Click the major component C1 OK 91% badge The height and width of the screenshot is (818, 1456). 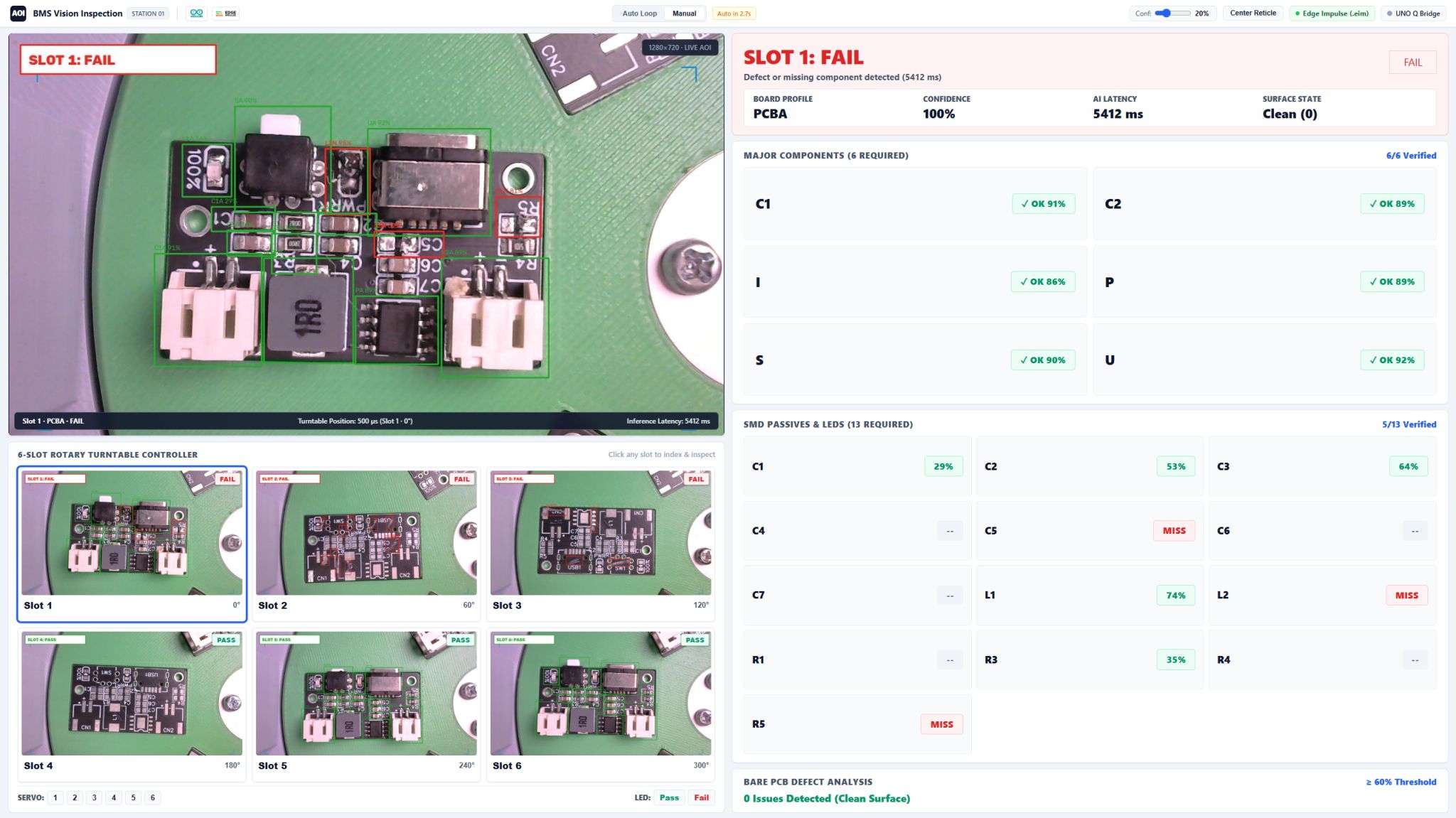(x=1043, y=204)
